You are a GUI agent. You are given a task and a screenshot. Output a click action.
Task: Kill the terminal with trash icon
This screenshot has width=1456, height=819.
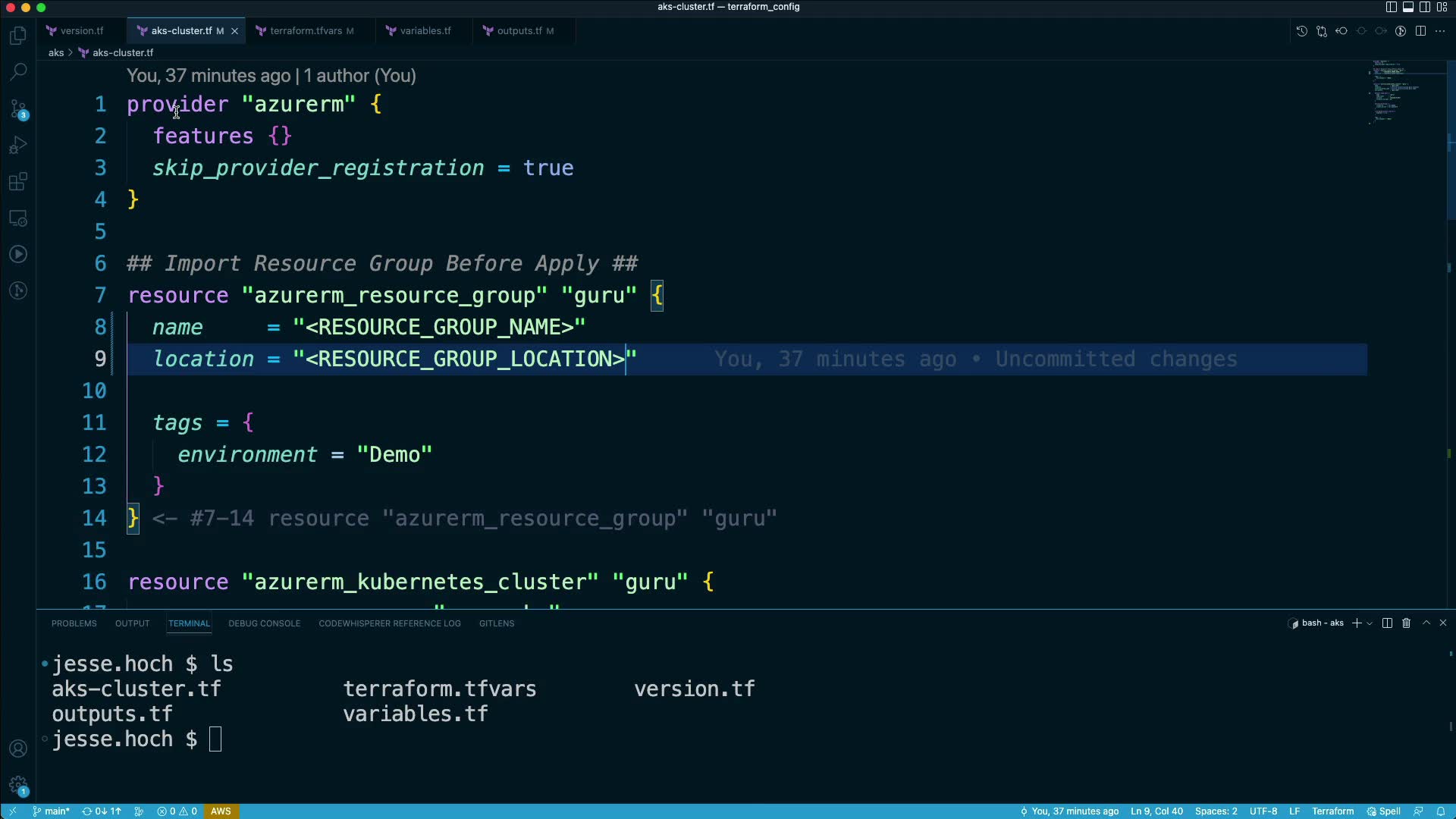point(1406,623)
